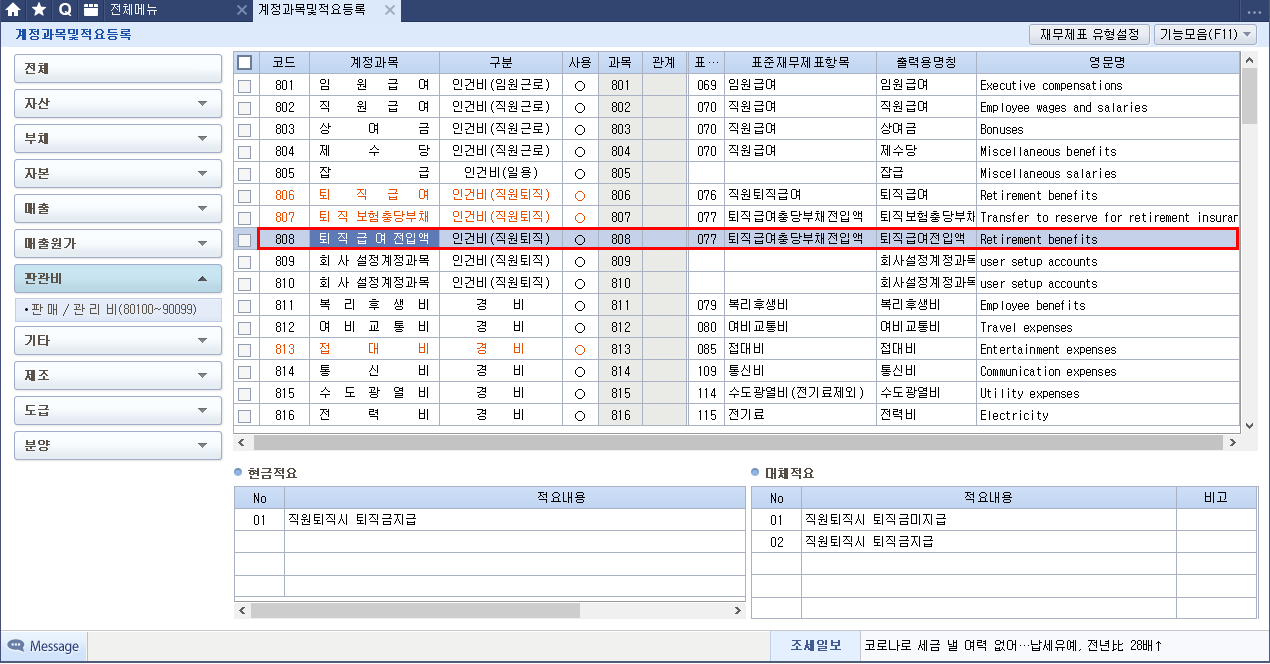Toggle the 사용 circle for row 801
The width and height of the screenshot is (1270, 664).
pos(580,86)
